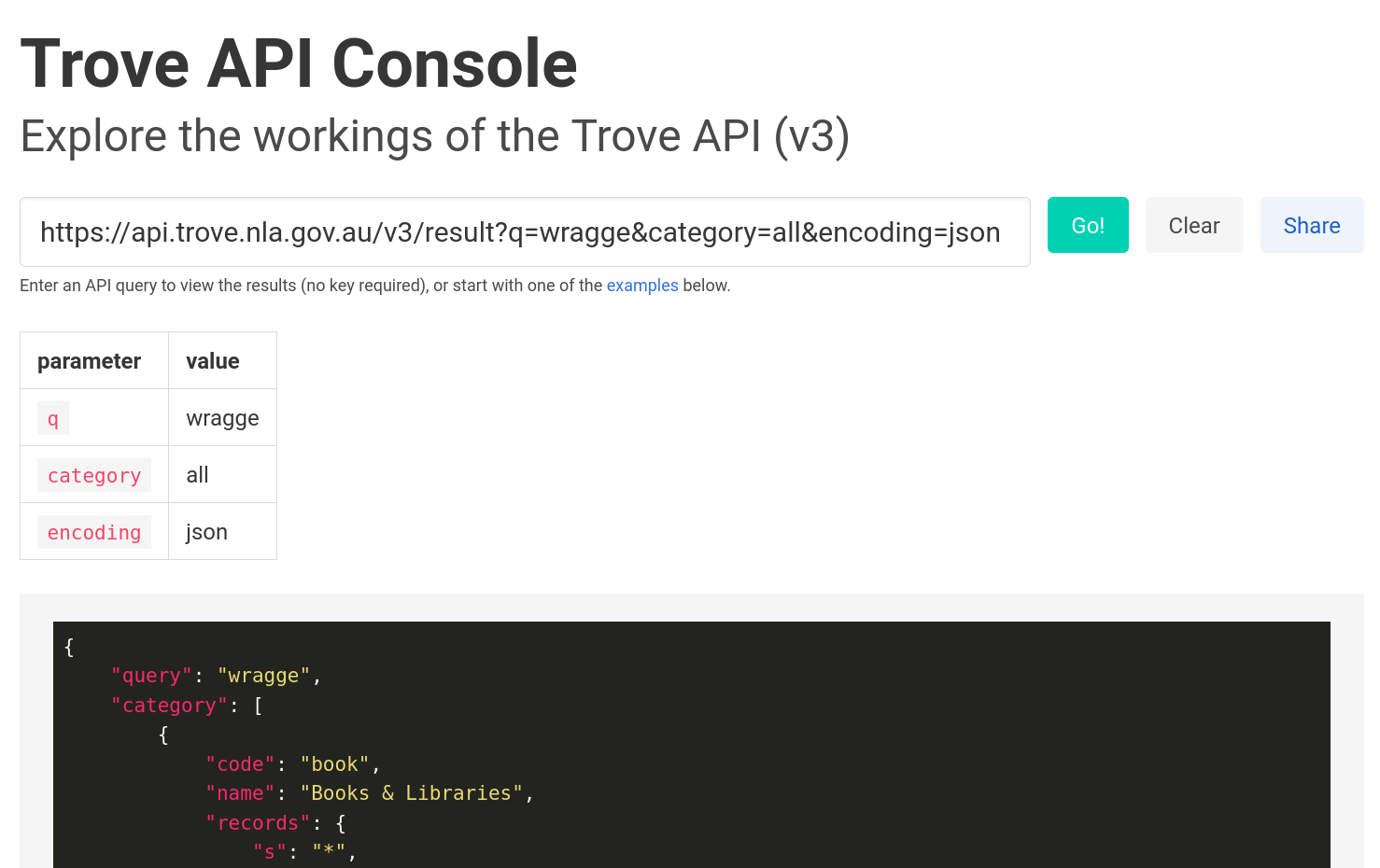Screen dimensions: 1380x868
Task: Click the 'category' parameter code cell
Action: [94, 475]
